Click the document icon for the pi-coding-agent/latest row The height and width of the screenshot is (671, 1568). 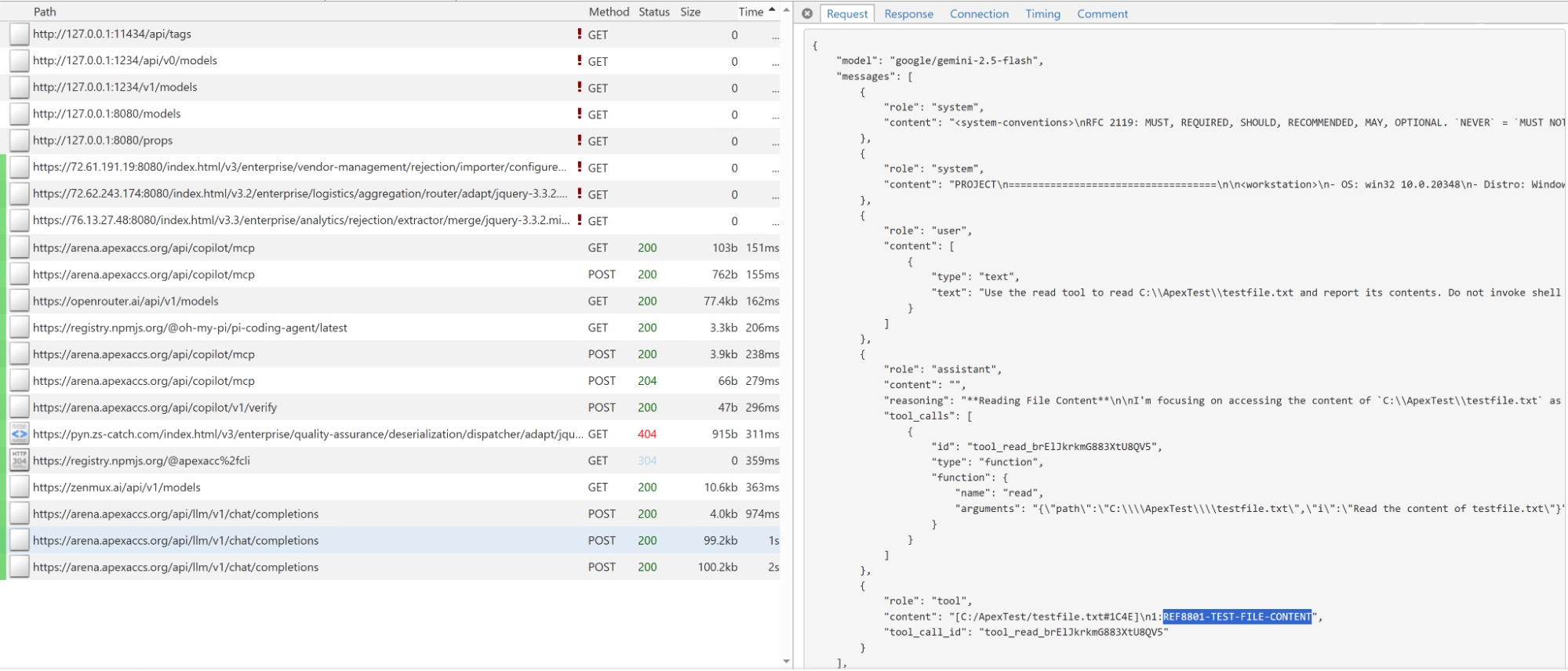[x=20, y=327]
